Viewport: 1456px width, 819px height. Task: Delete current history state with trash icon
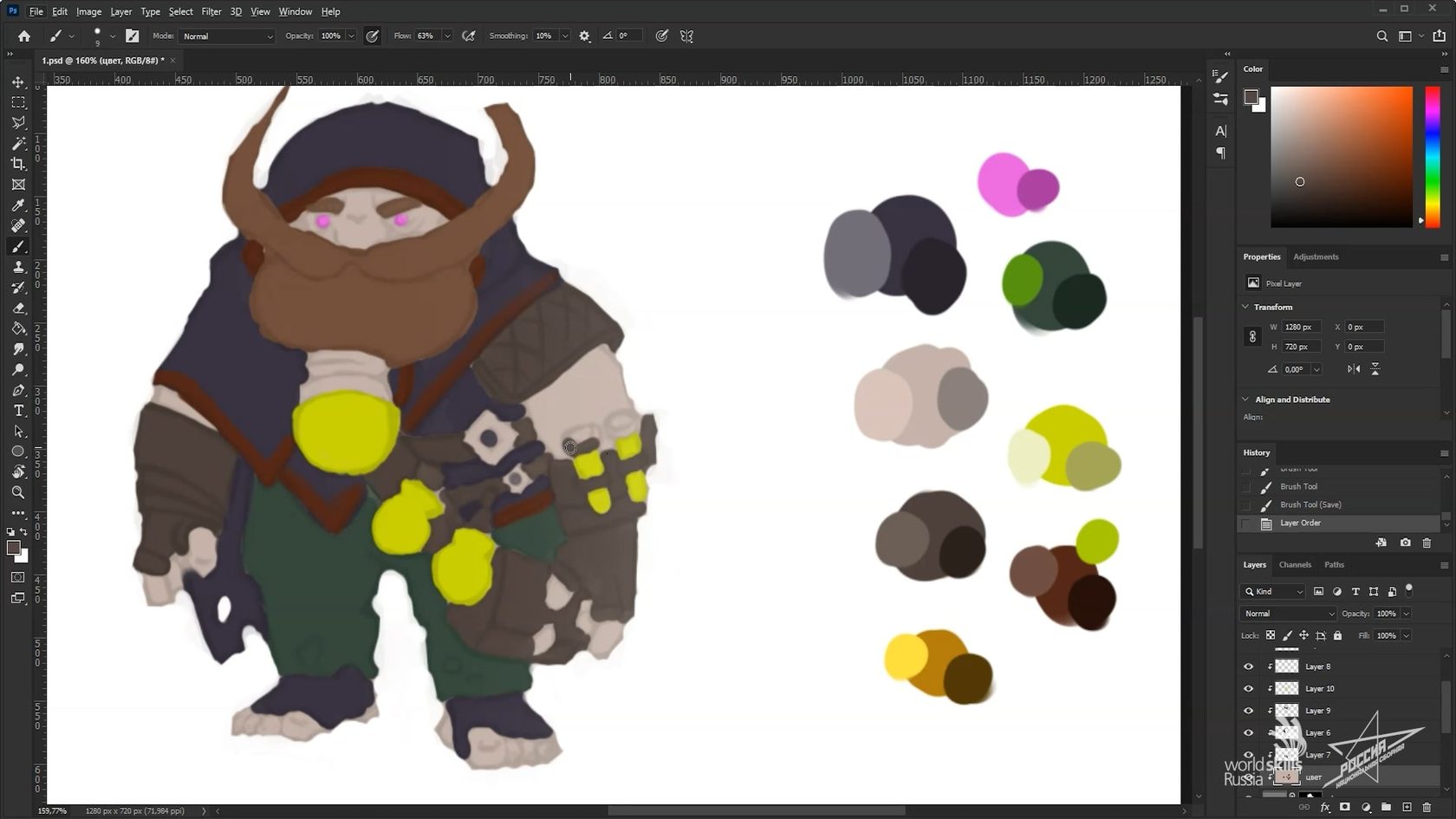coord(1427,543)
